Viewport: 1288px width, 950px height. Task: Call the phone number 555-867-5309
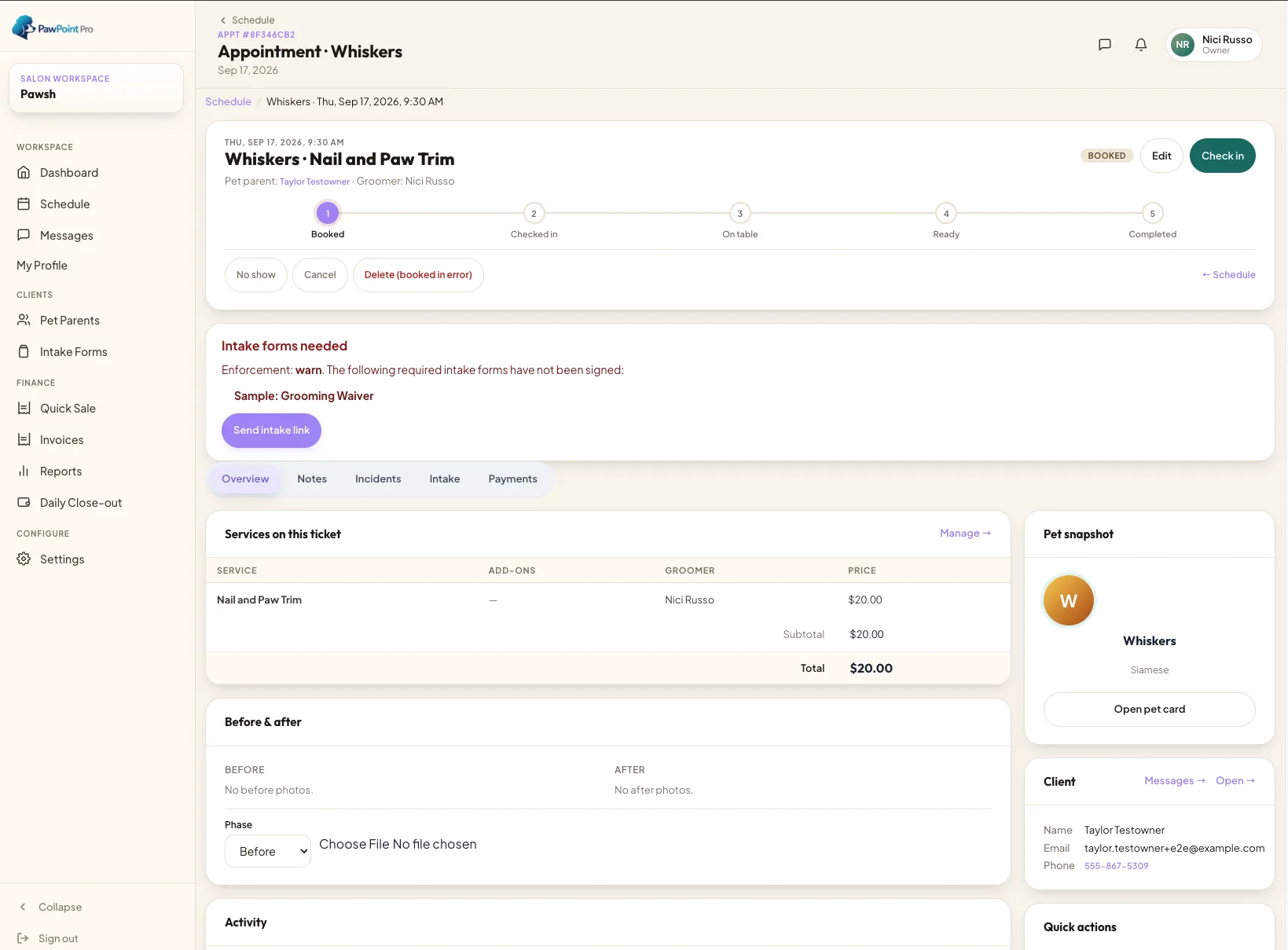[x=1117, y=866]
